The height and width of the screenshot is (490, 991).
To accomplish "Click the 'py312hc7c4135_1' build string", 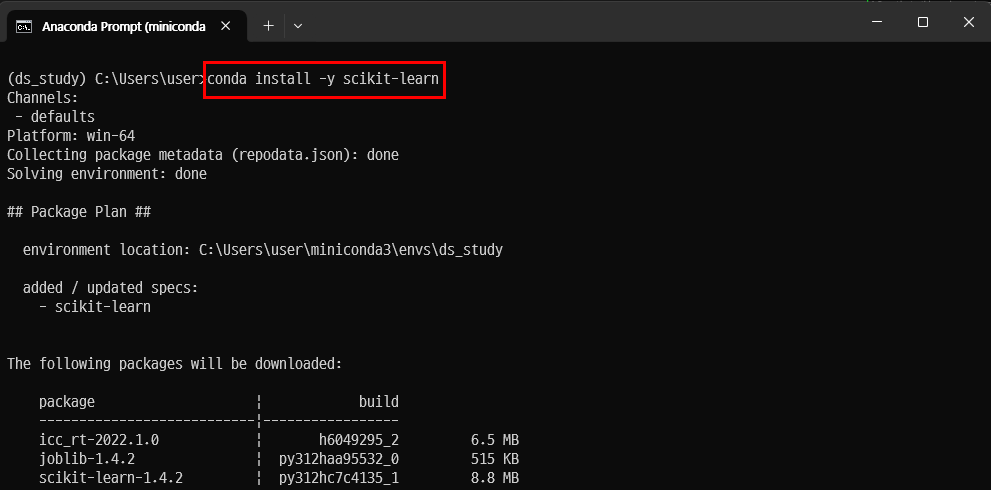I will (x=339, y=478).
